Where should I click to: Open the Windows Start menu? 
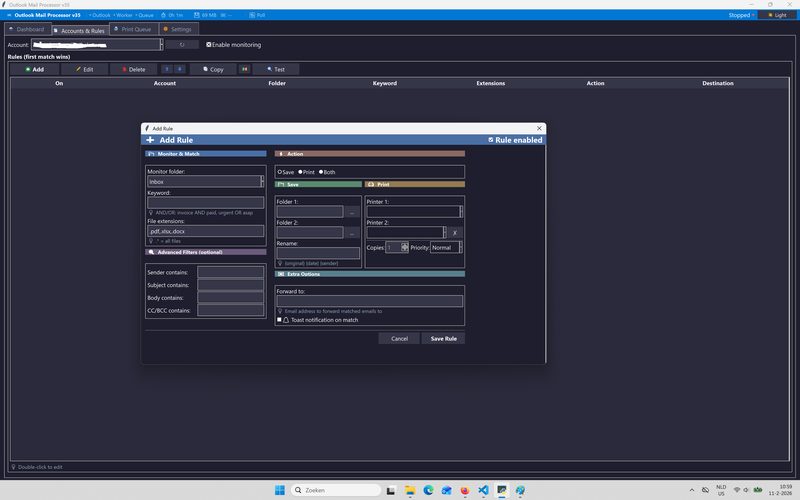tap(280, 490)
